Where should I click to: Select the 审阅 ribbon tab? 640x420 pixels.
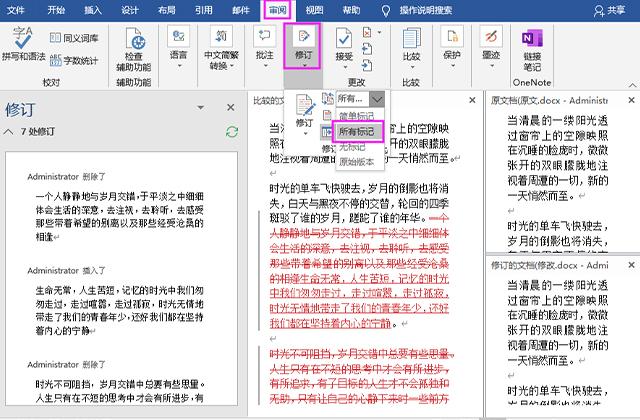click(278, 10)
